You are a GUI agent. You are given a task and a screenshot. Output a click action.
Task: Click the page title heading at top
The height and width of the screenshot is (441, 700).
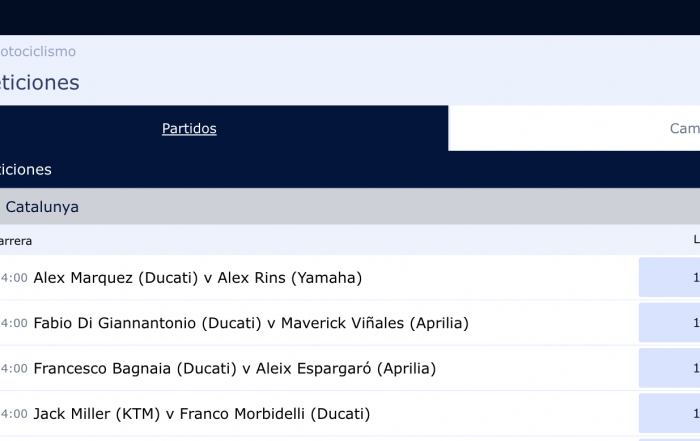pyautogui.click(x=39, y=83)
